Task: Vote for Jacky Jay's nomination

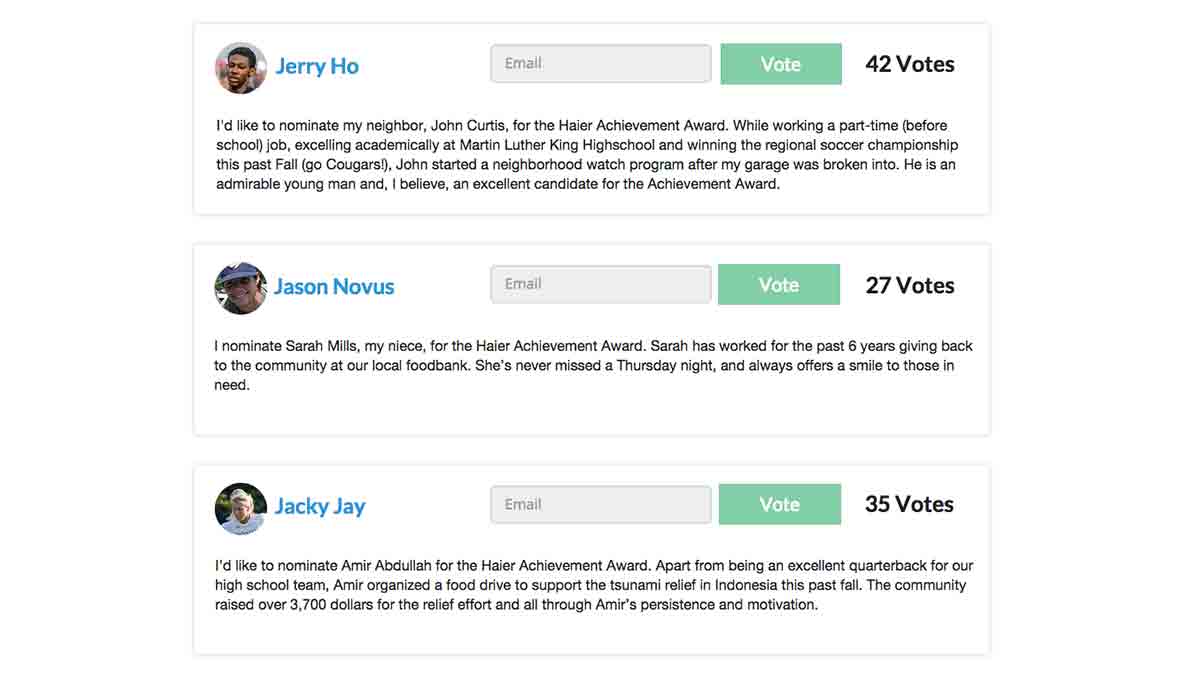Action: point(780,504)
